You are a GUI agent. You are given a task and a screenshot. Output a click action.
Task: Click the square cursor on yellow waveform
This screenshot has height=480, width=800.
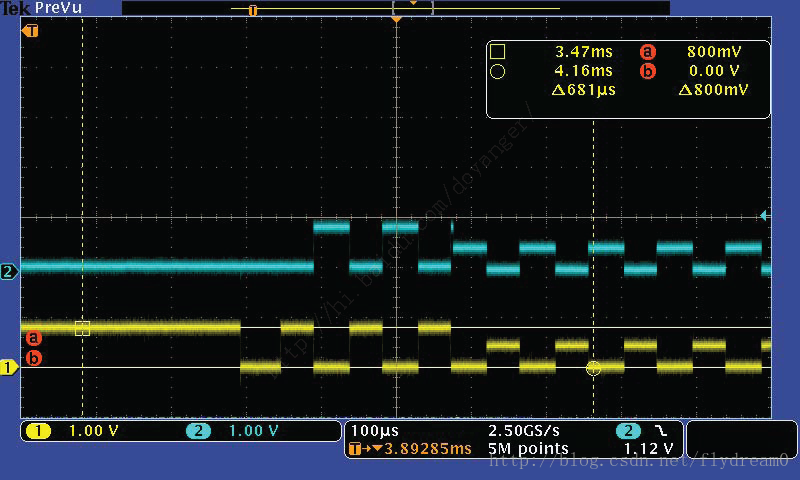click(x=82, y=328)
